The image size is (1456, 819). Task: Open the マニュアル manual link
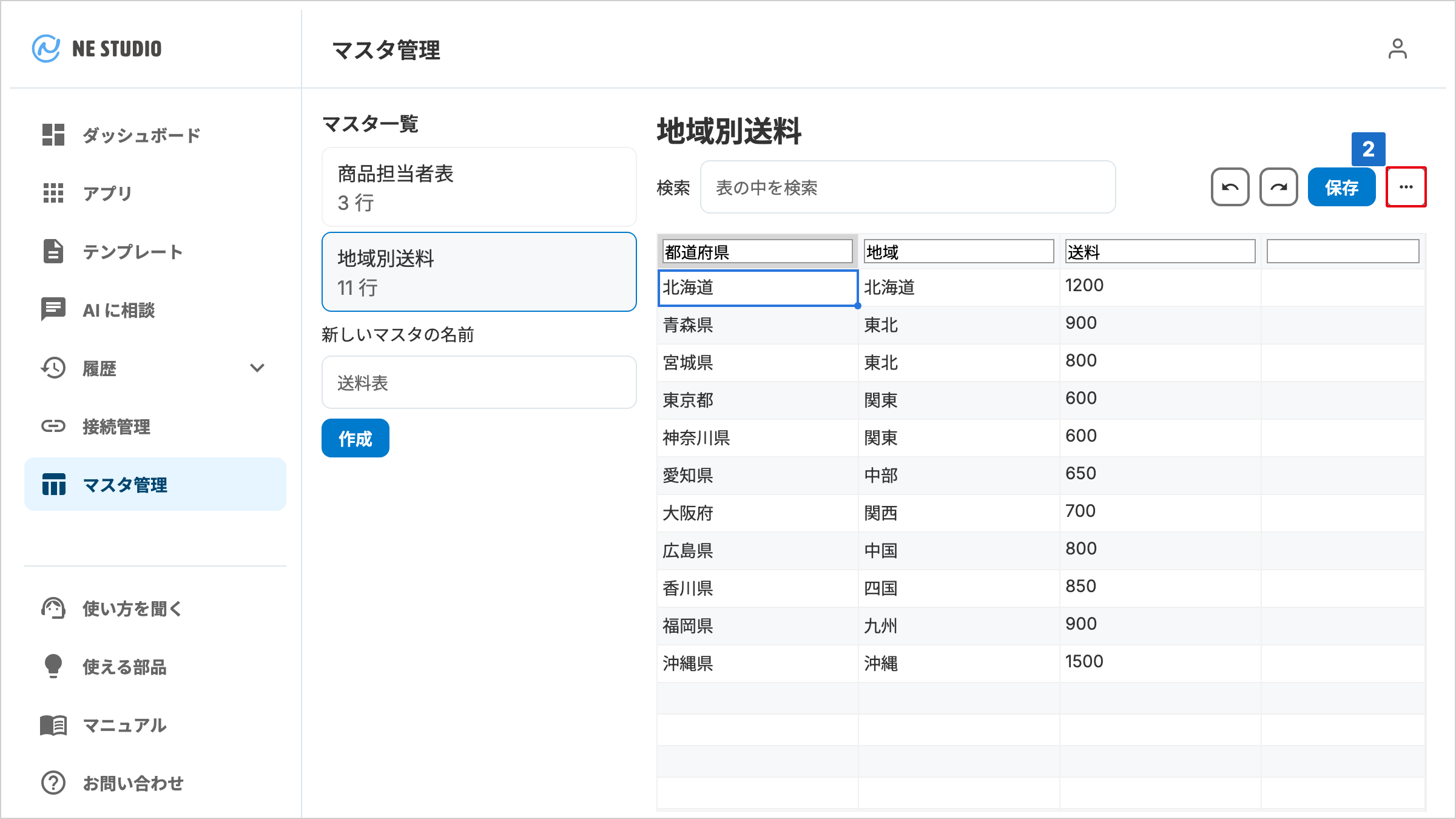point(155,724)
